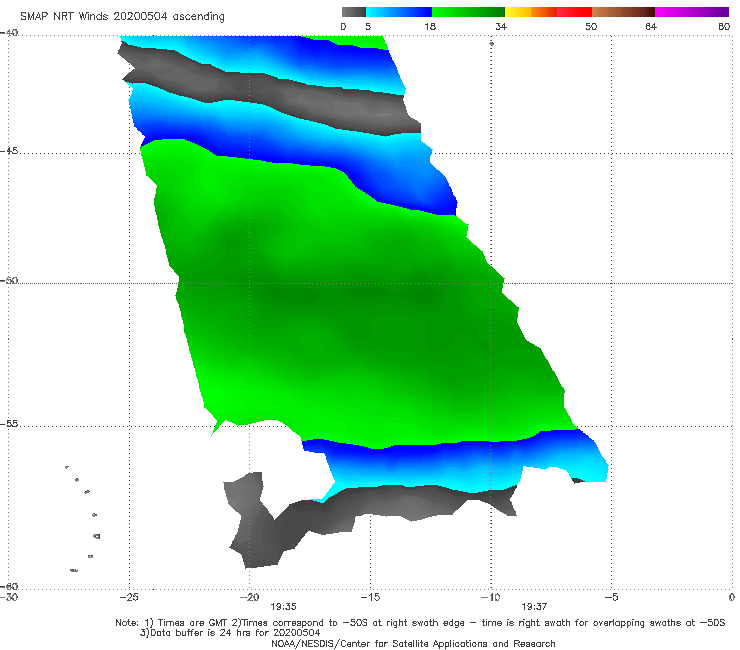740x650 pixels.
Task: Click the magenta 64-80 colorbar segment
Action: pyautogui.click(x=692, y=12)
